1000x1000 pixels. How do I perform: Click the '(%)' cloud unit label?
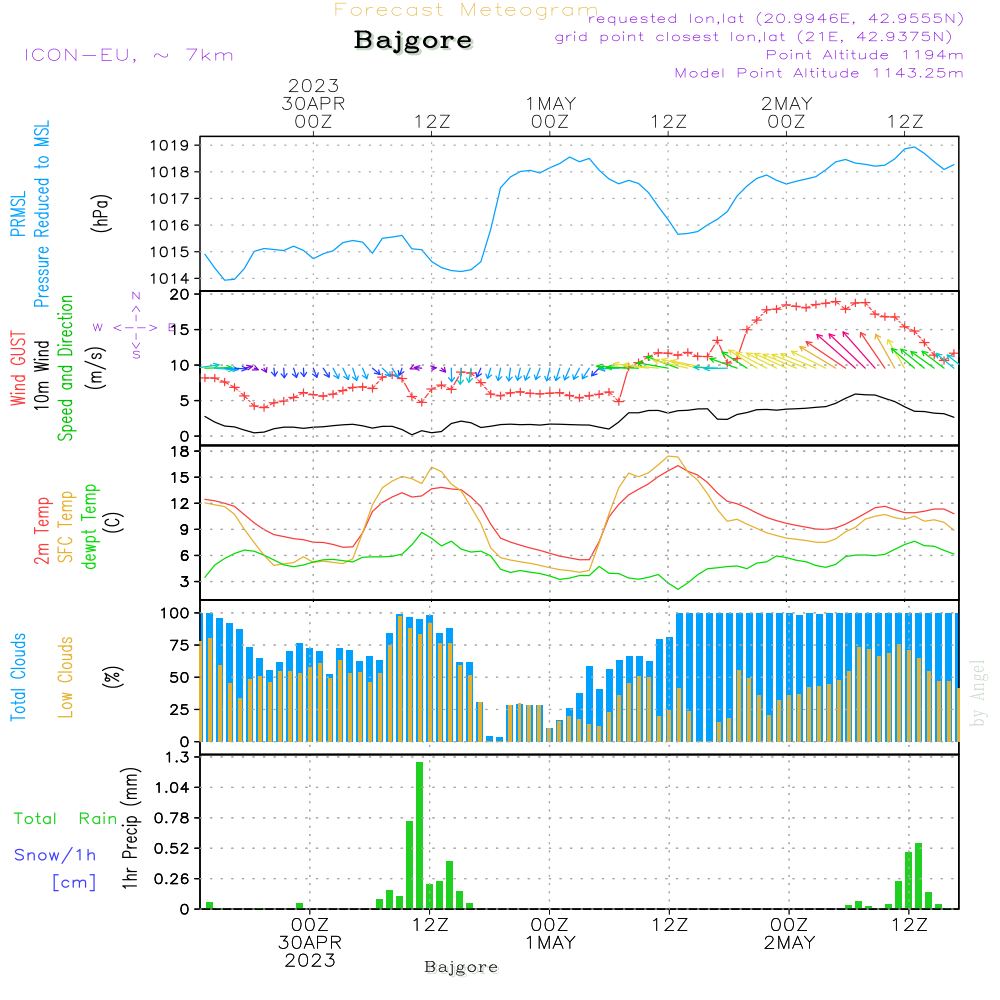click(112, 677)
